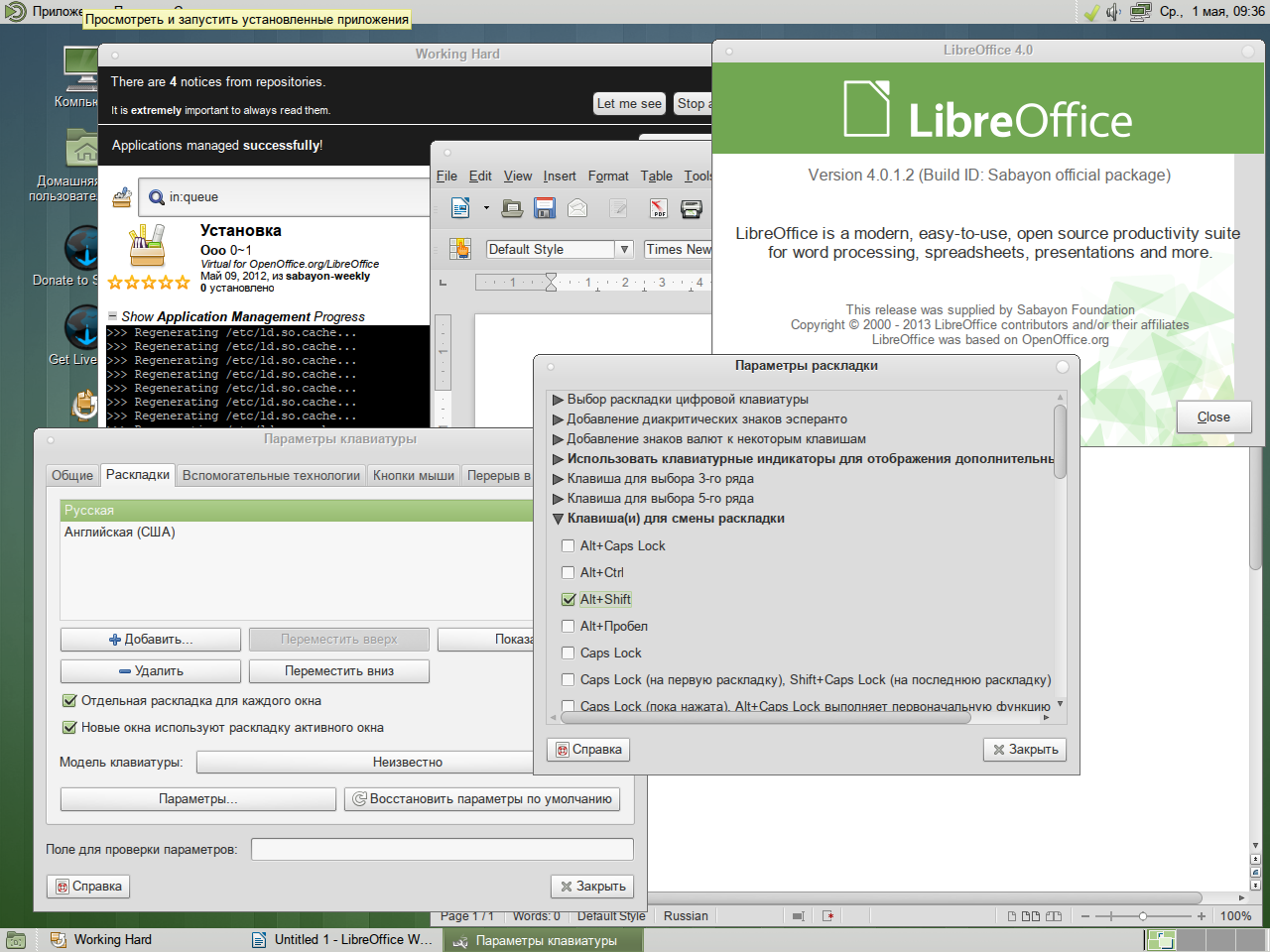Toggle Отдельная раскладка для каждого окна checkbox
Screen dimensions: 1270x952
coord(69,701)
